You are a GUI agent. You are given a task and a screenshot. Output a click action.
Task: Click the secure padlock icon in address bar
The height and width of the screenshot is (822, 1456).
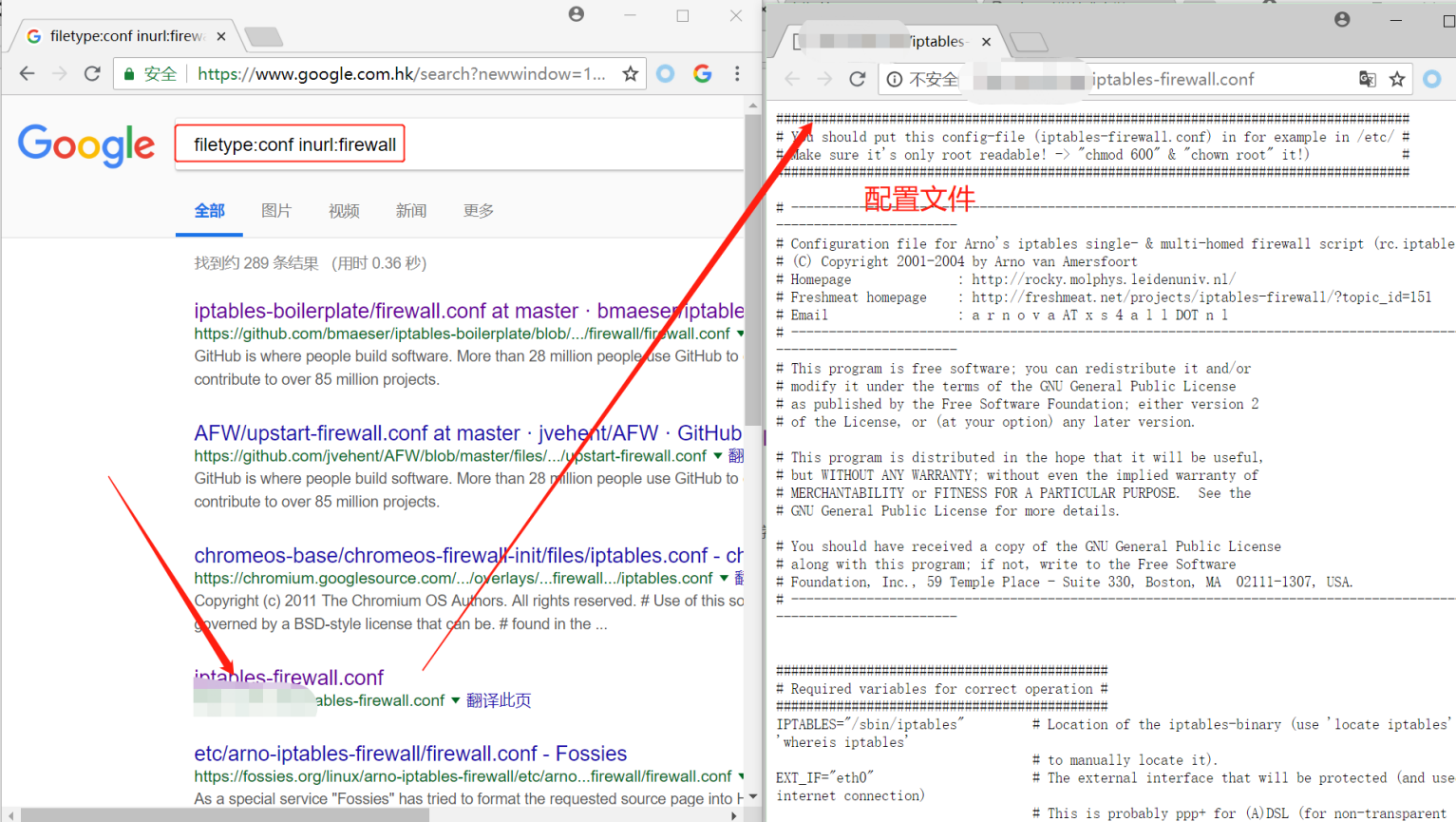coord(129,74)
